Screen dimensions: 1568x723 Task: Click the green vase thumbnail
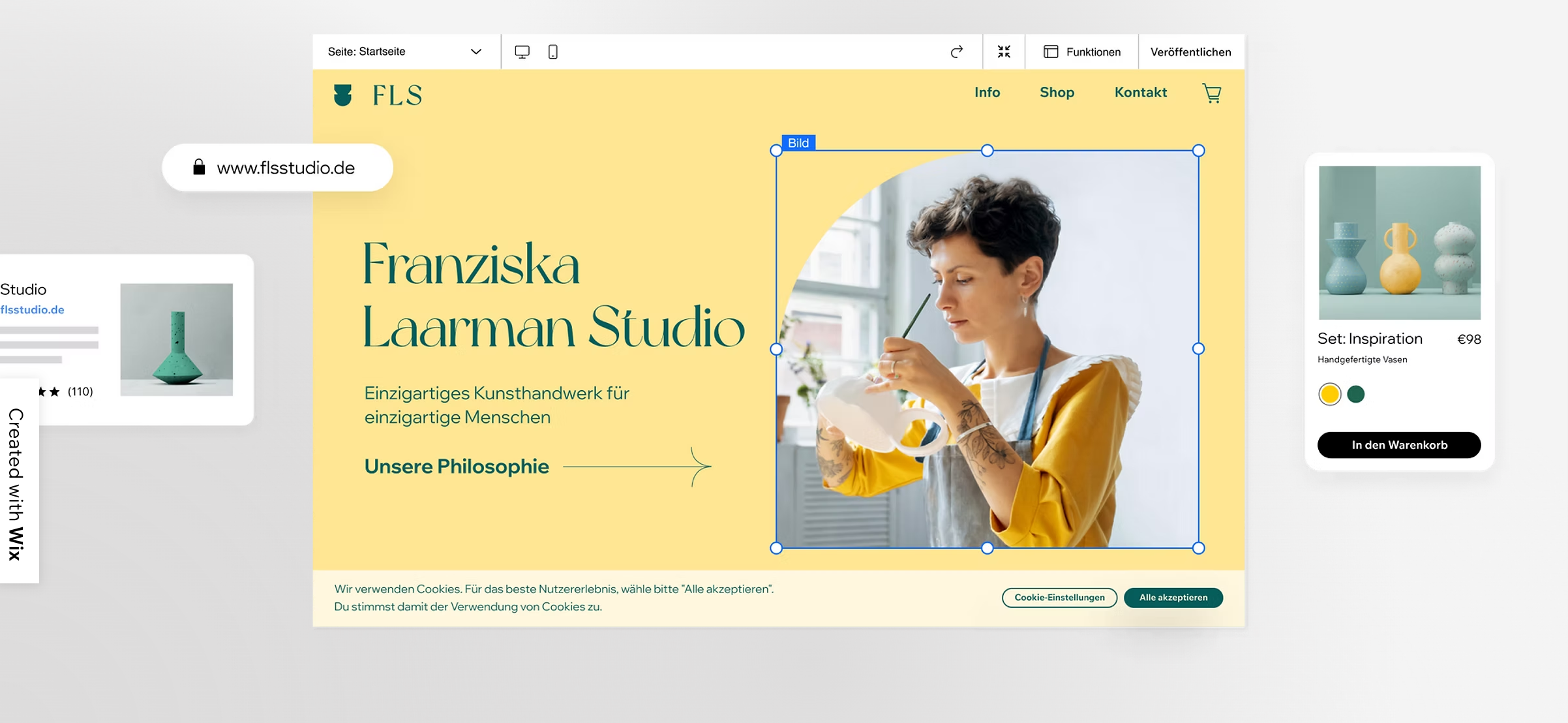(177, 339)
